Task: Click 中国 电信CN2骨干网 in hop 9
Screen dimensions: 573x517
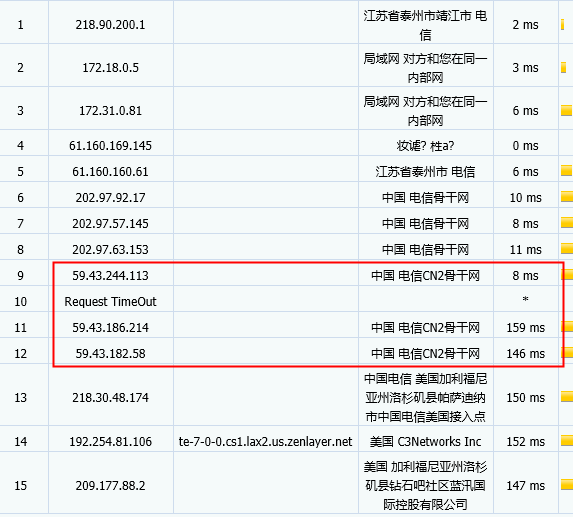Action: [425, 275]
